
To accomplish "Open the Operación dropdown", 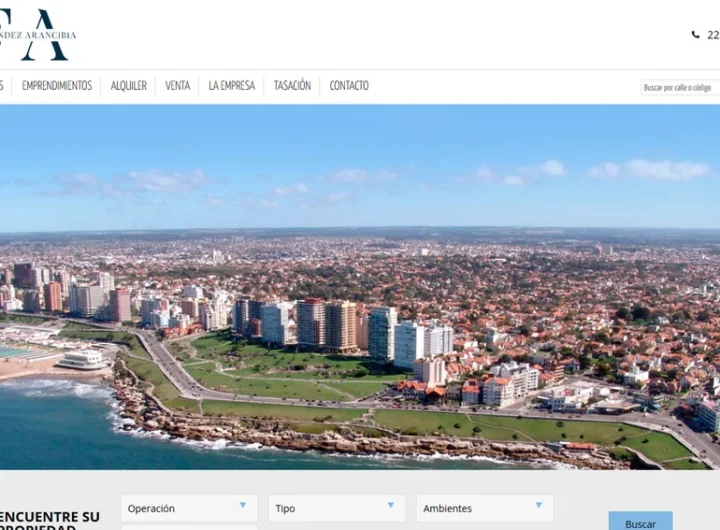I will click(188, 508).
